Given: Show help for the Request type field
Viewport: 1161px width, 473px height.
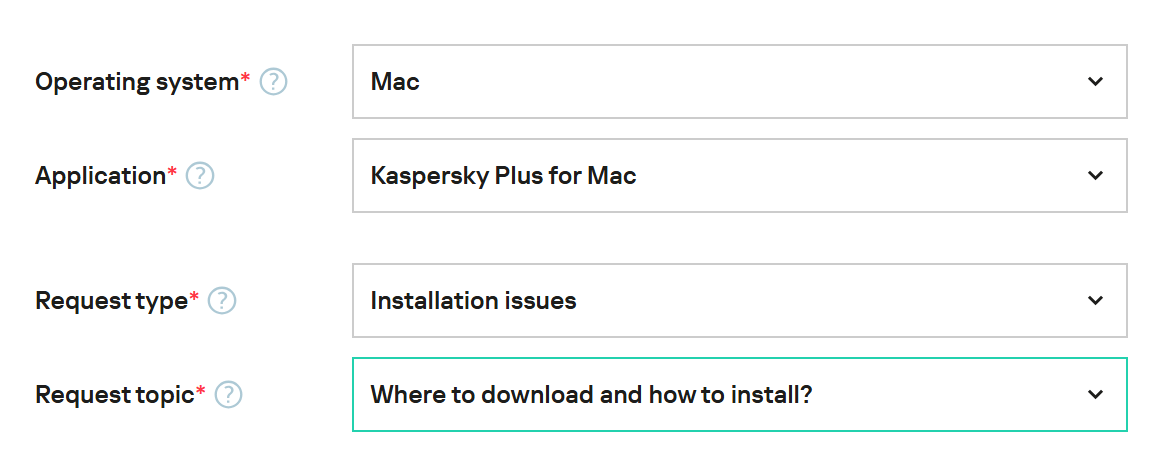Looking at the screenshot, I should (222, 300).
